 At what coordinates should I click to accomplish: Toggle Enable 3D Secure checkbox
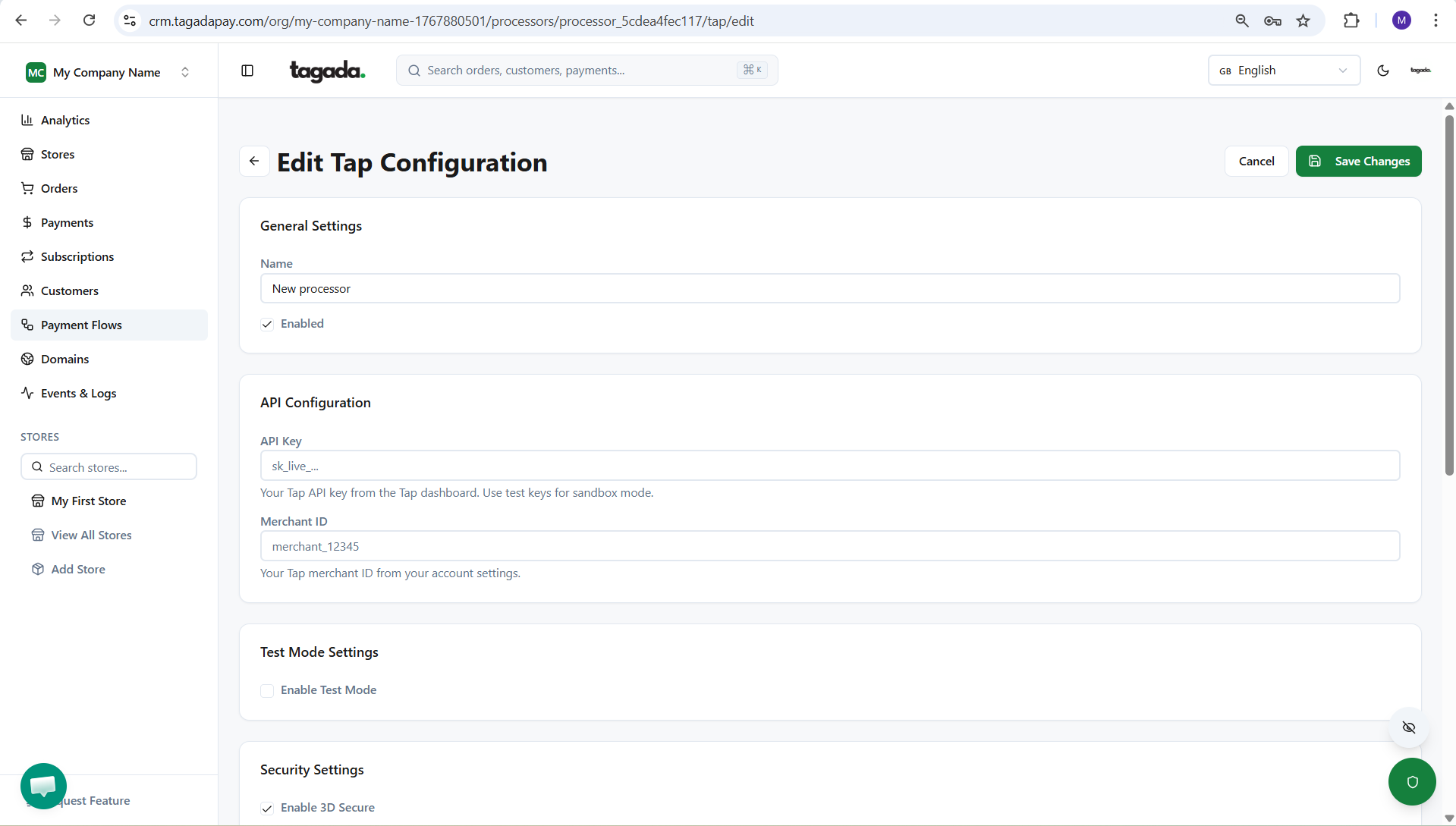click(267, 809)
